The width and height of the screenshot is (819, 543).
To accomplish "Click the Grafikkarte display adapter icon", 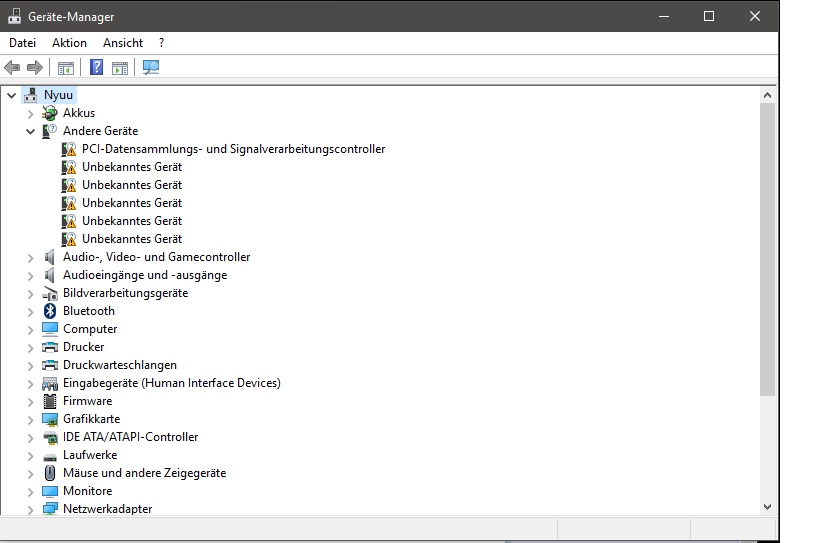I will [x=50, y=419].
